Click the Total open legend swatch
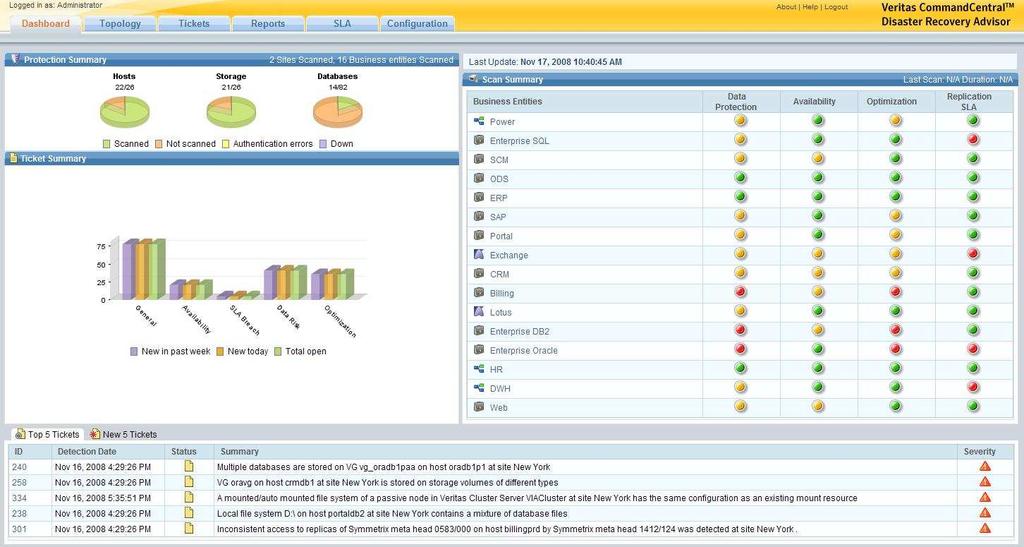Image resolution: width=1024 pixels, height=547 pixels. (278, 351)
